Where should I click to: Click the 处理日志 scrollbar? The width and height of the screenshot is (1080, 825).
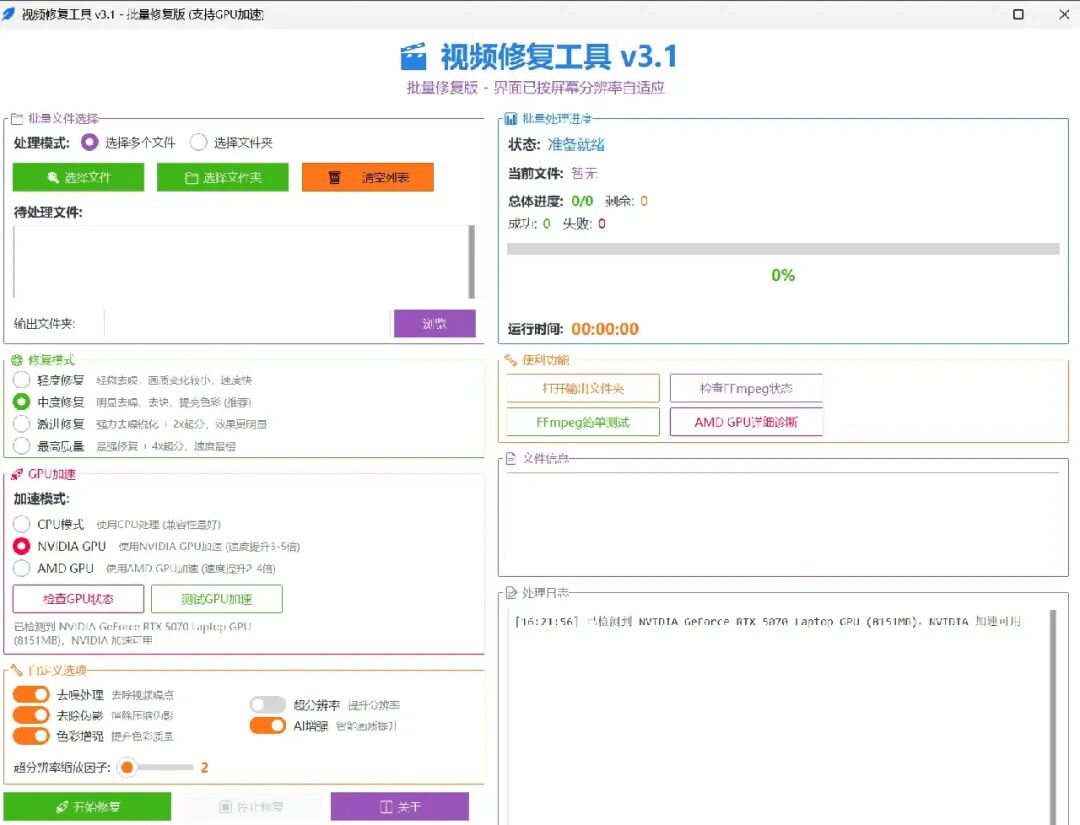[1052, 716]
